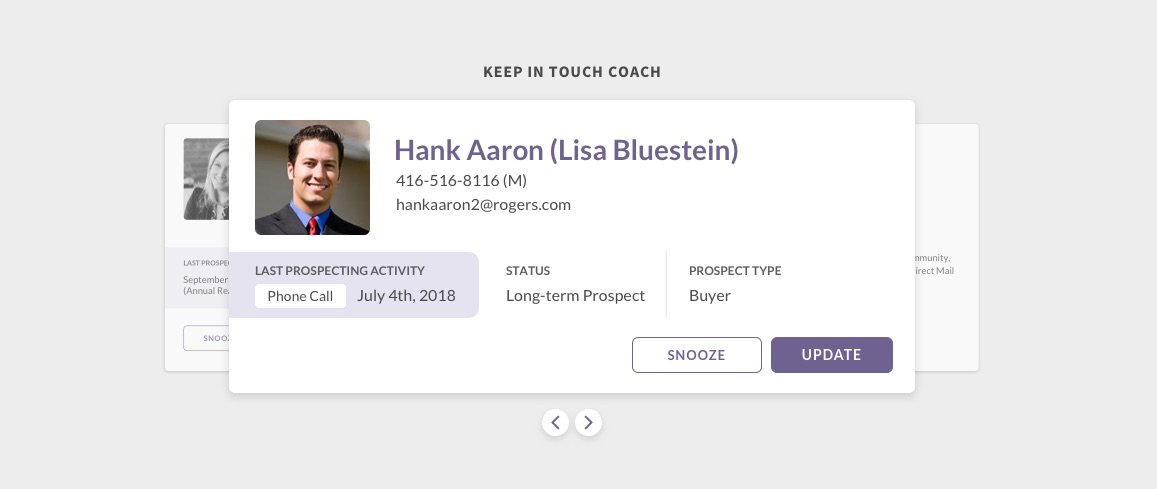Screen dimensions: 1157x489
Task: Click the Prospect Type field label
Action: (735, 271)
